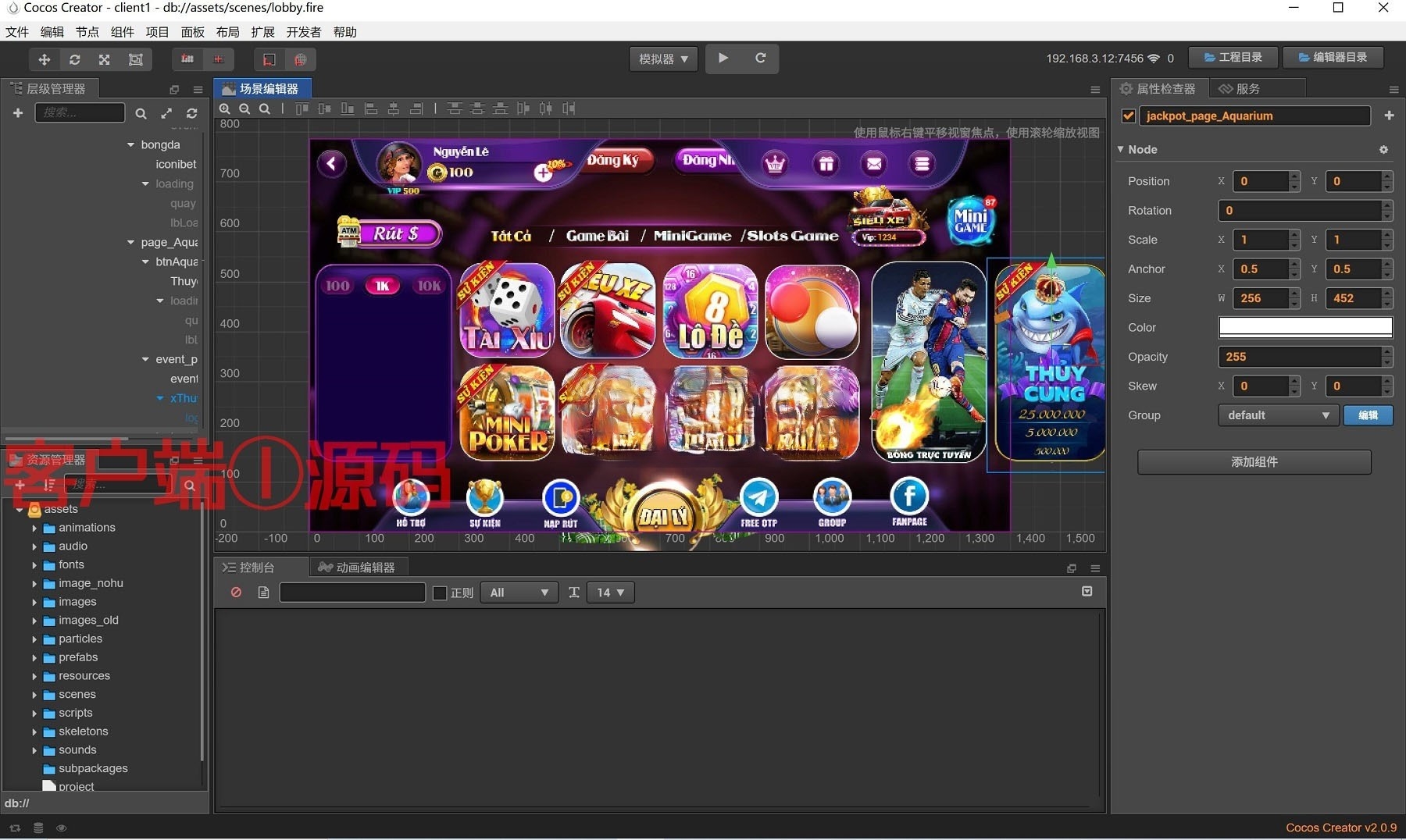The height and width of the screenshot is (840, 1406).
Task: Click the Rotation value field
Action: coord(1300,211)
